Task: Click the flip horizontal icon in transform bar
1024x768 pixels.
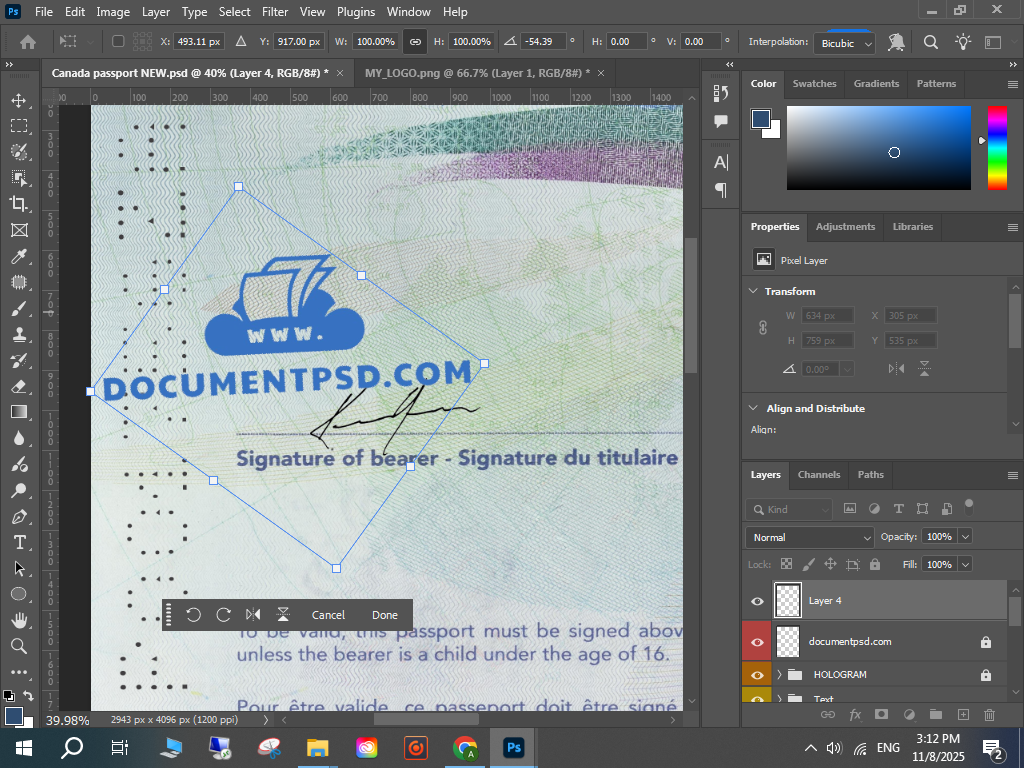Action: 253,615
